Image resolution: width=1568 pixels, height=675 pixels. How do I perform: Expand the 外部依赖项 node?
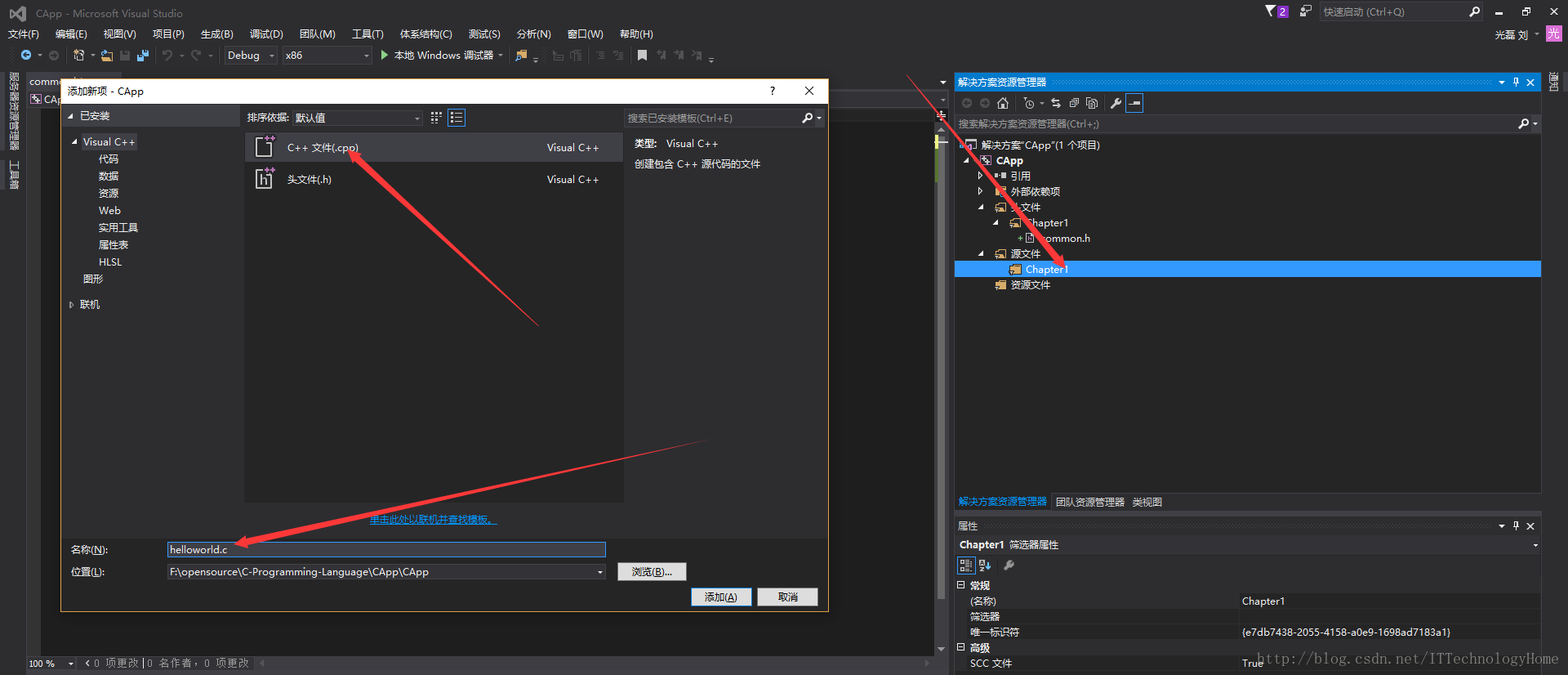pos(981,191)
